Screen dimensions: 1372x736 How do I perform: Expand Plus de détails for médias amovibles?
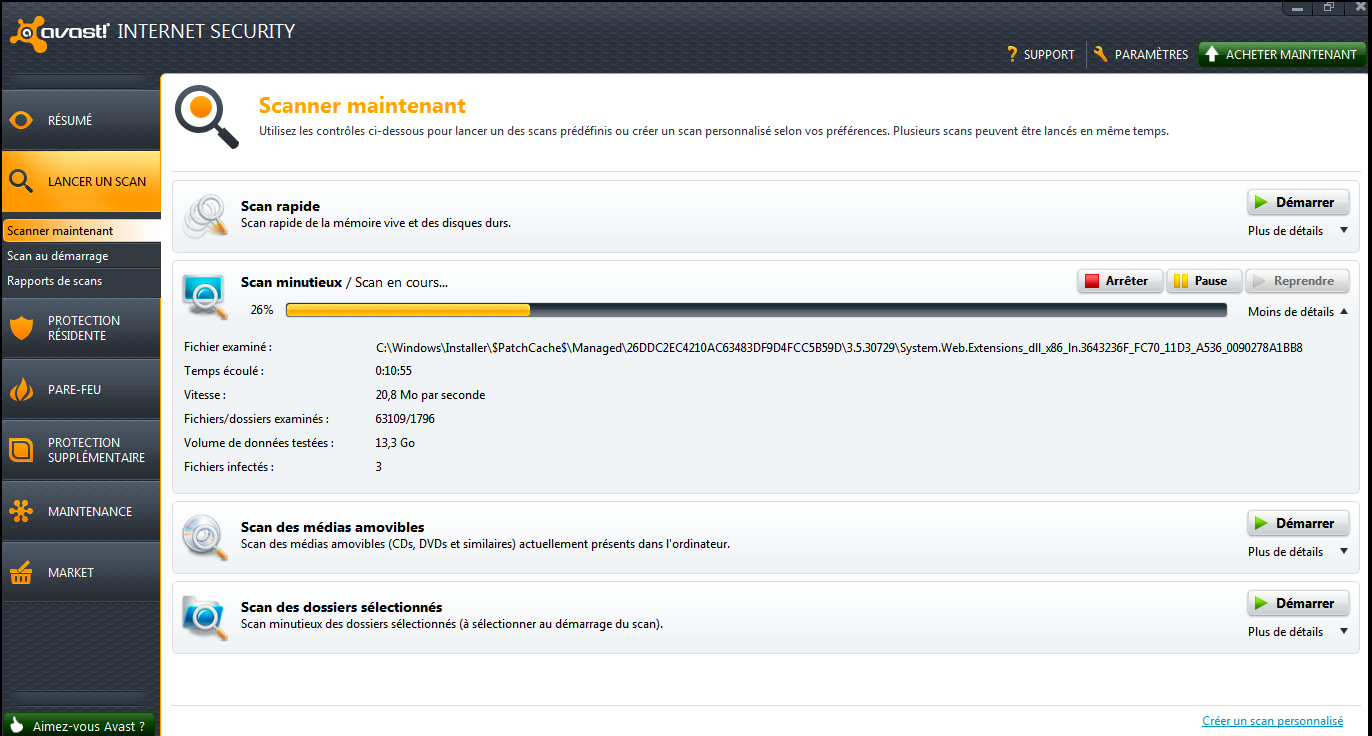1297,552
